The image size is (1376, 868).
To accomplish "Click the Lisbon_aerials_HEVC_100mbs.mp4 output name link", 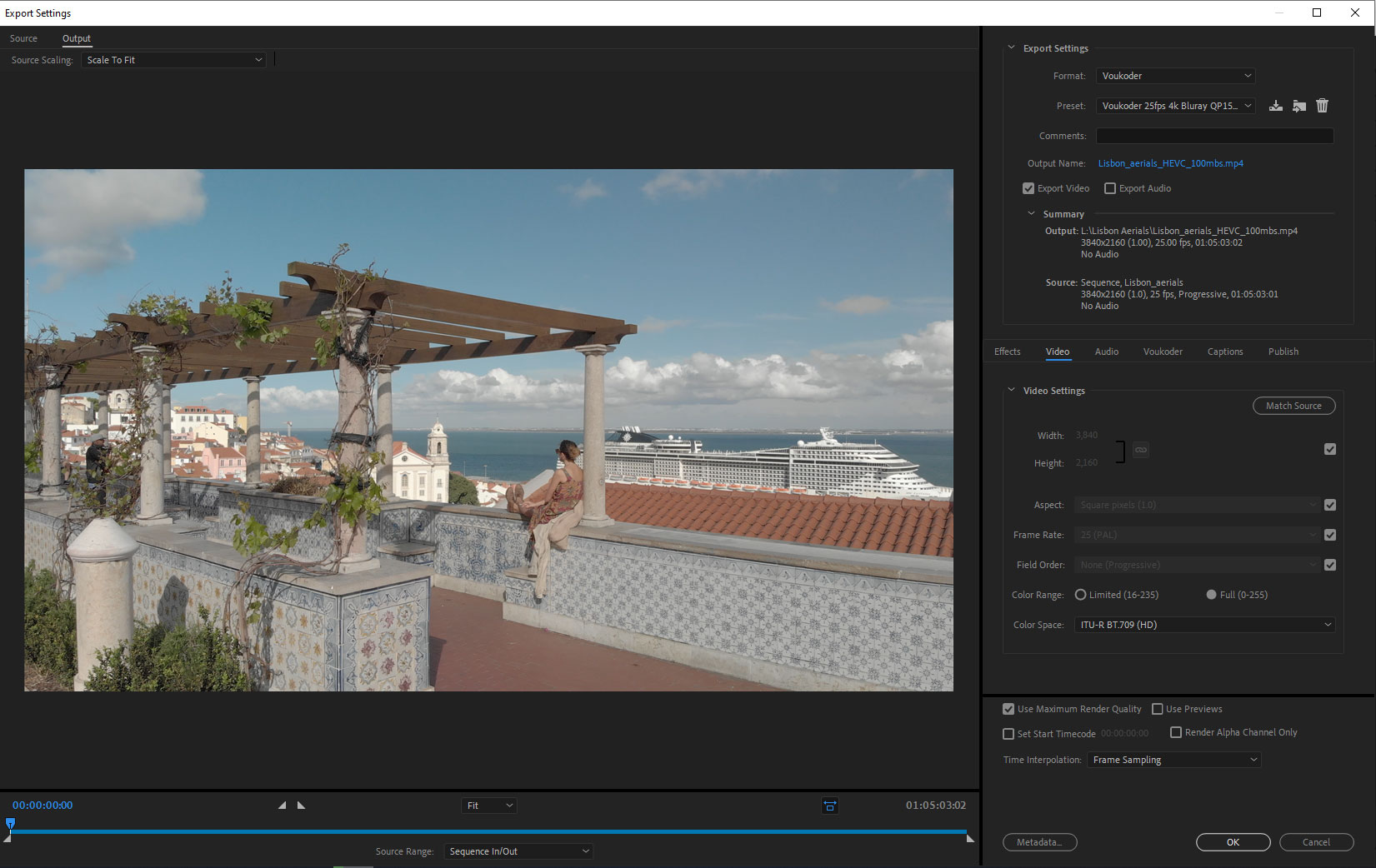I will pos(1170,163).
